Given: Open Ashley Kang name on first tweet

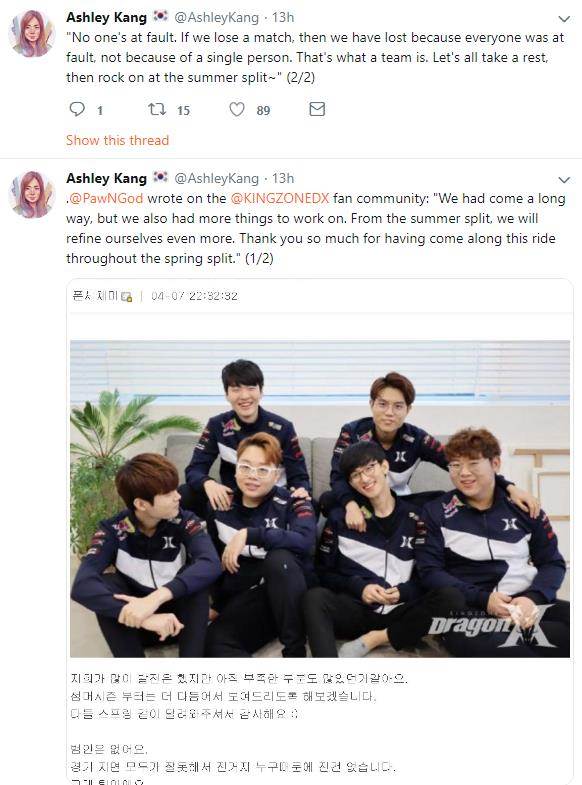Looking at the screenshot, I should point(106,18).
